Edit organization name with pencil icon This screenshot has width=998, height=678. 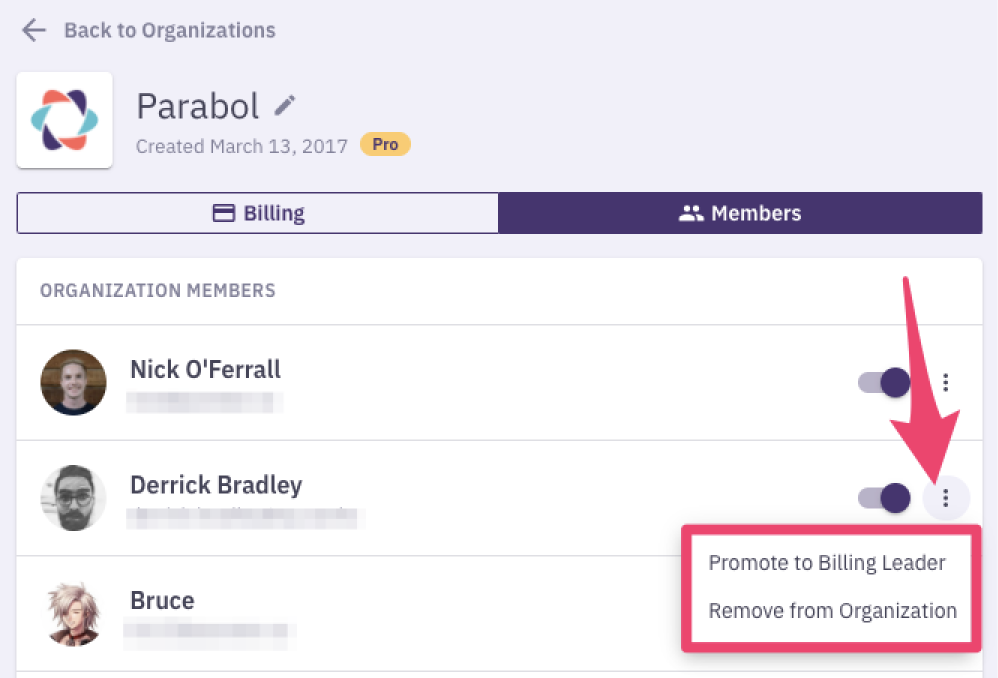285,105
